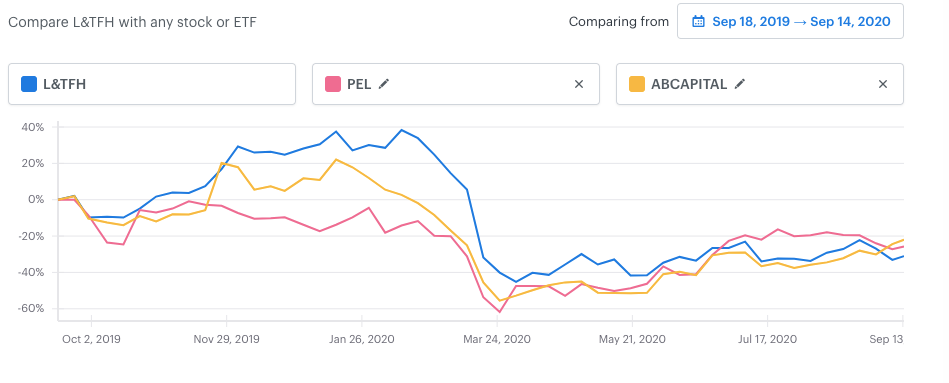Click the calendar icon in date range

[698, 22]
